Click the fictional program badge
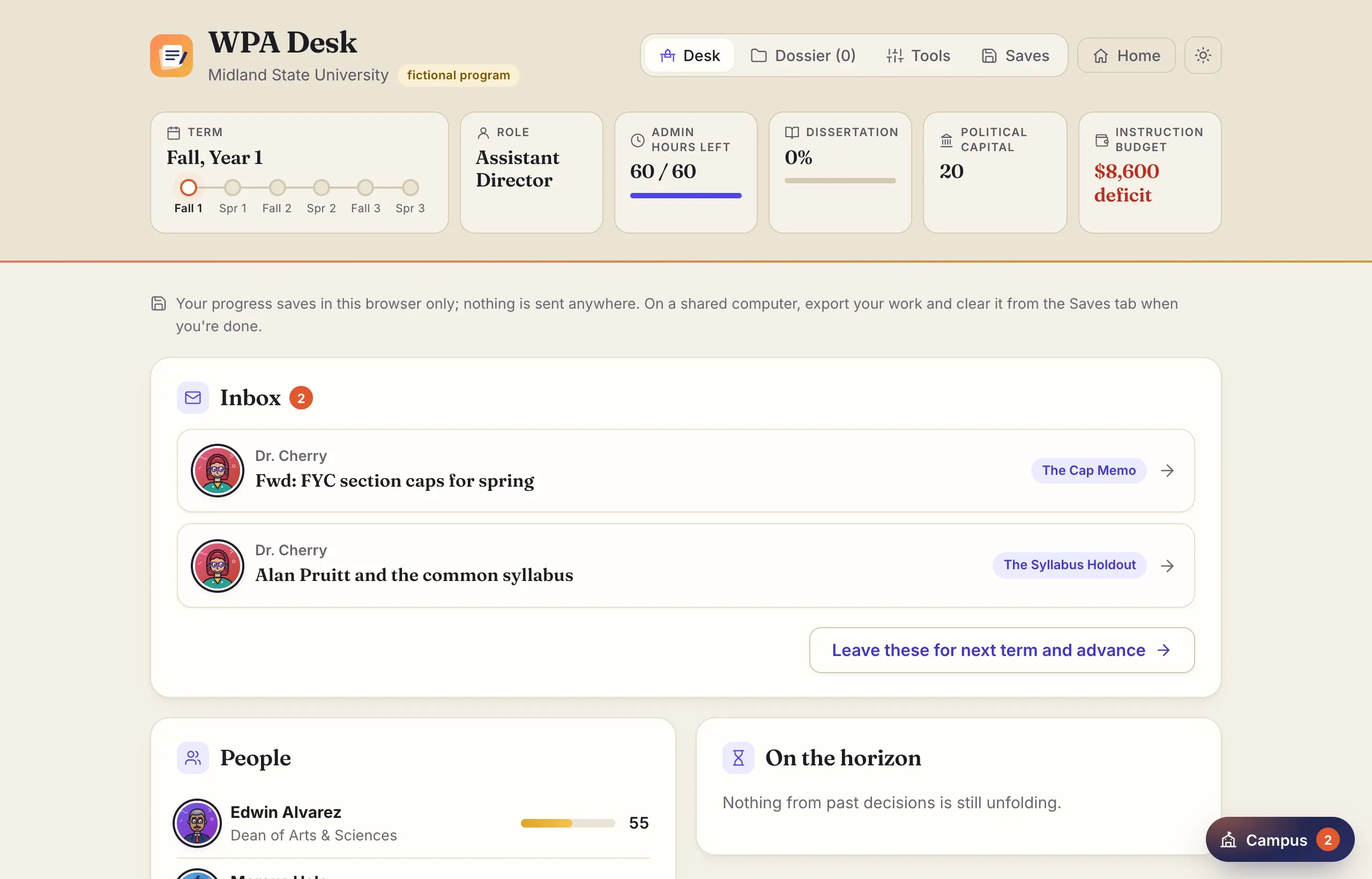The image size is (1372, 879). pos(458,76)
